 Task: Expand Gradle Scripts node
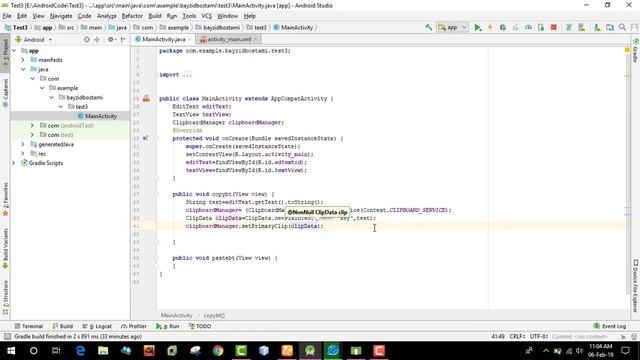pyautogui.click(x=14, y=163)
